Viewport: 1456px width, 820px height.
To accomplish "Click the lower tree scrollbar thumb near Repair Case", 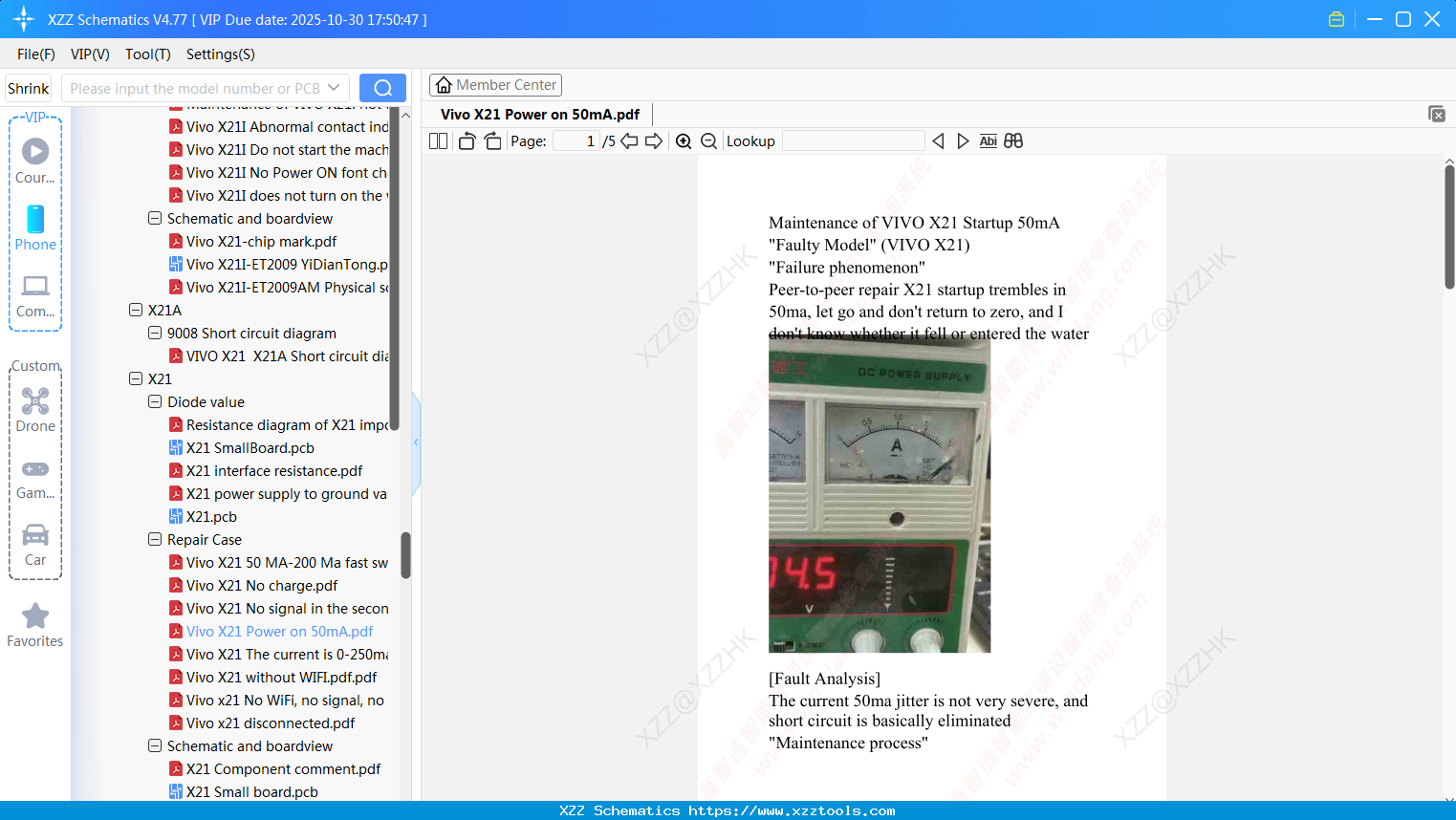I will click(x=405, y=555).
